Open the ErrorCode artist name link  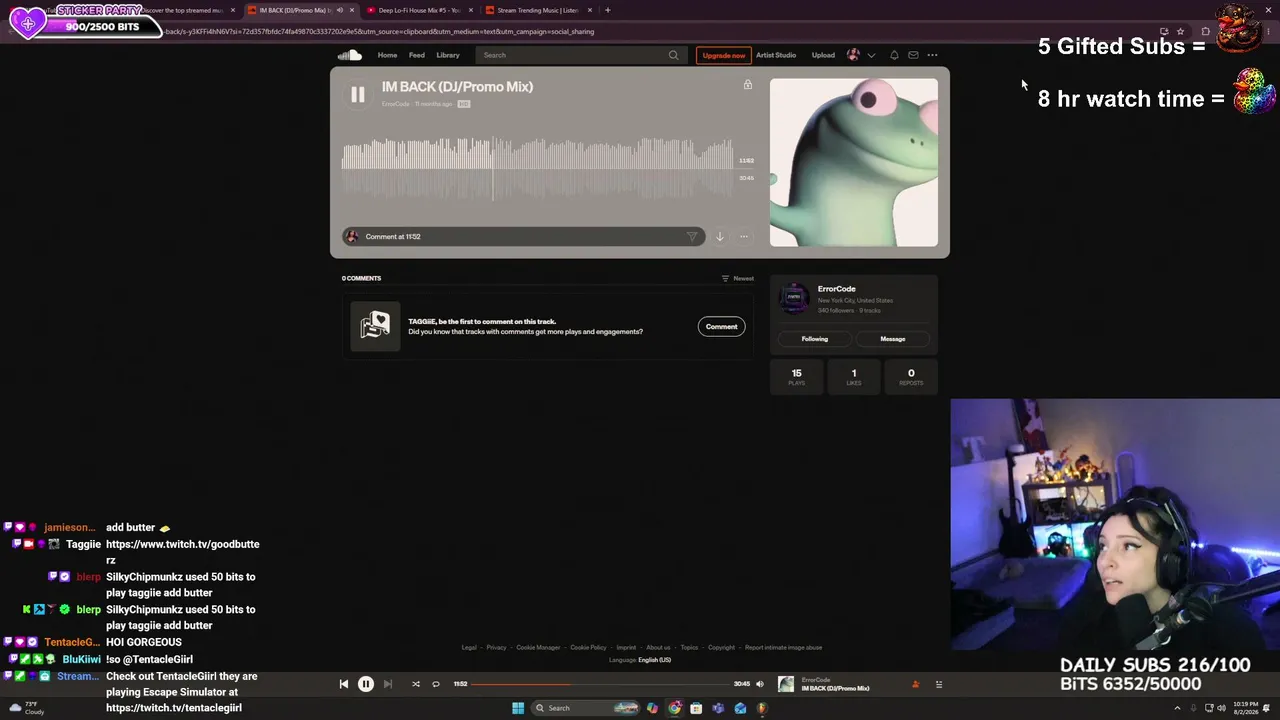(x=836, y=289)
